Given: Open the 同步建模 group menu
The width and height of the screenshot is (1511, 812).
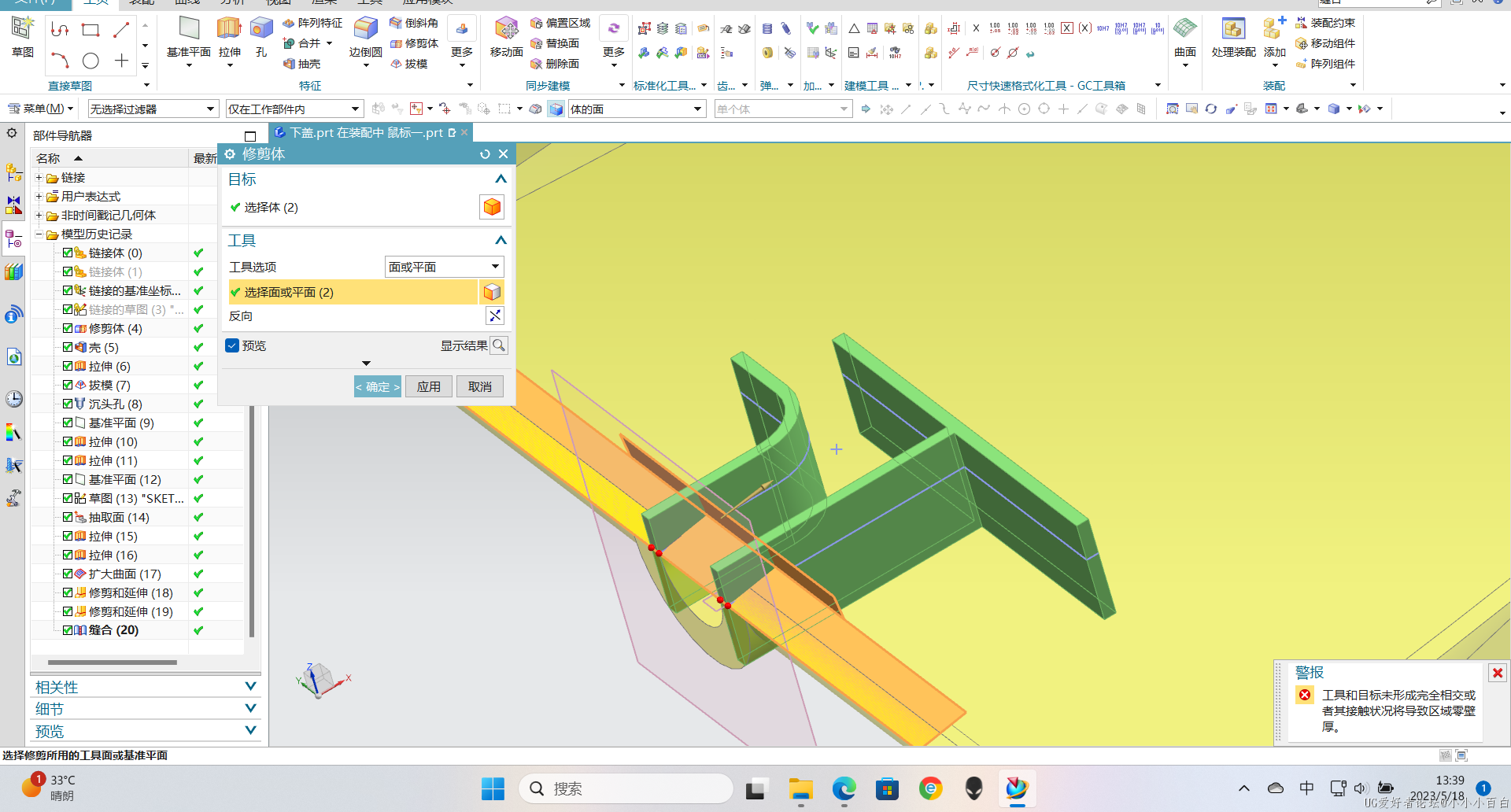Looking at the screenshot, I should 622,85.
